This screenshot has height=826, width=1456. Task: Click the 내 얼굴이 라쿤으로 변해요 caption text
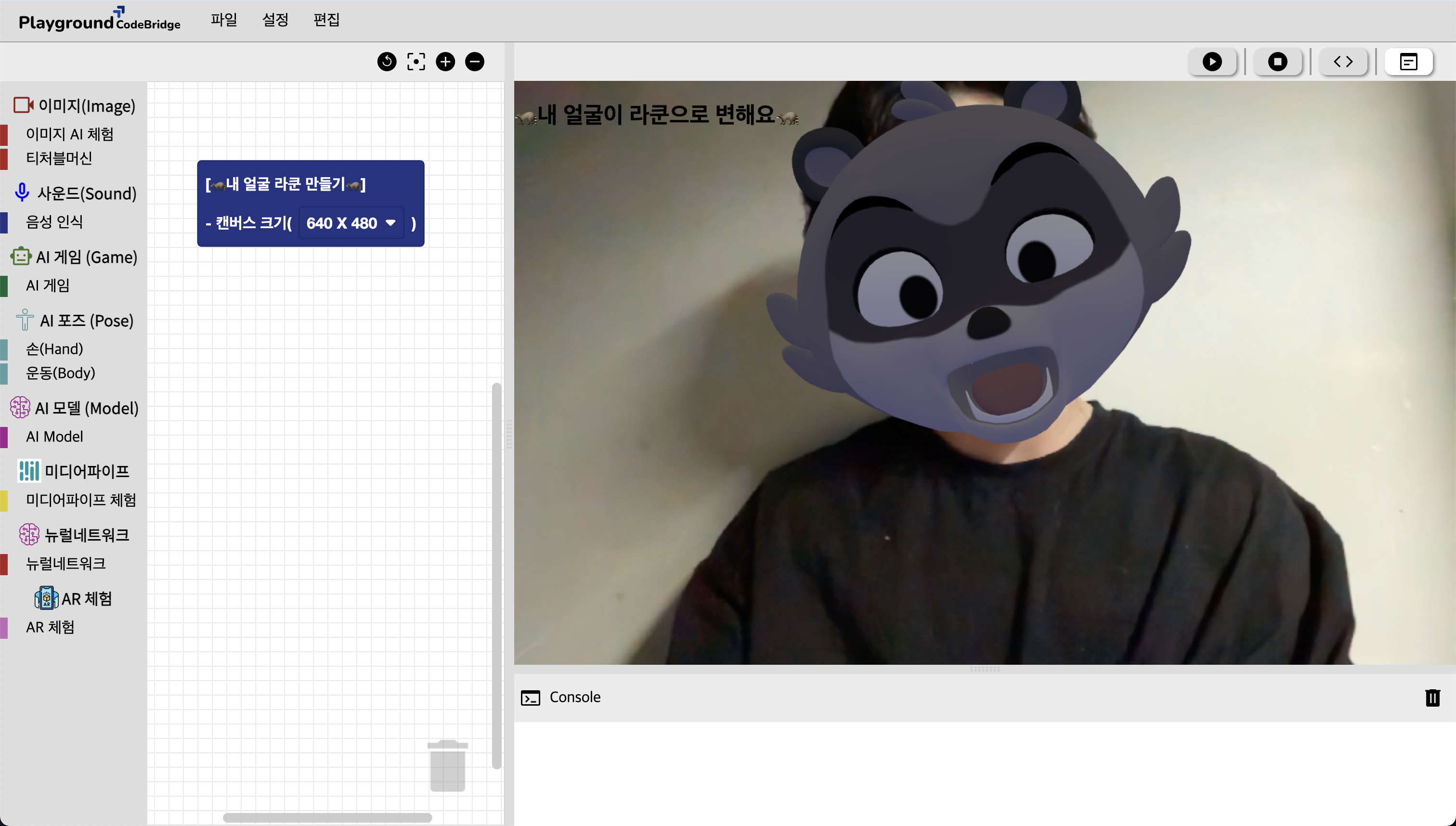coord(657,115)
